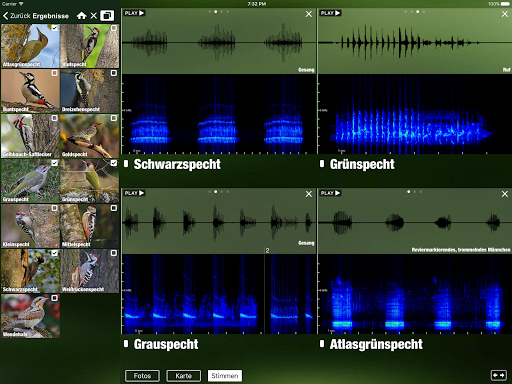This screenshot has height=384, width=512.
Task: Check the Weißrückenspecht checkbox
Action: coord(114,253)
